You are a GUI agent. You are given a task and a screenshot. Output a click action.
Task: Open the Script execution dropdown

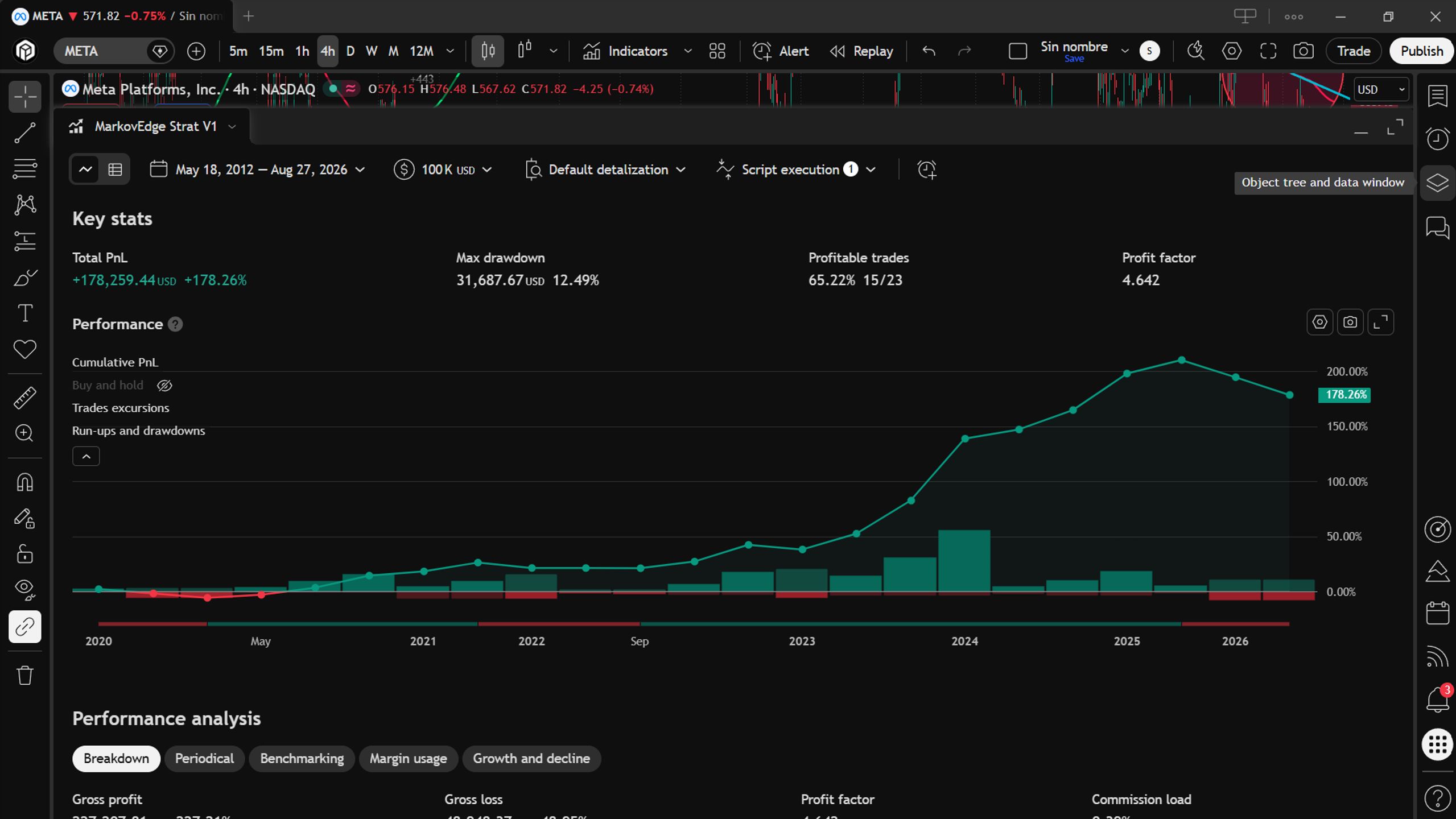coord(796,169)
